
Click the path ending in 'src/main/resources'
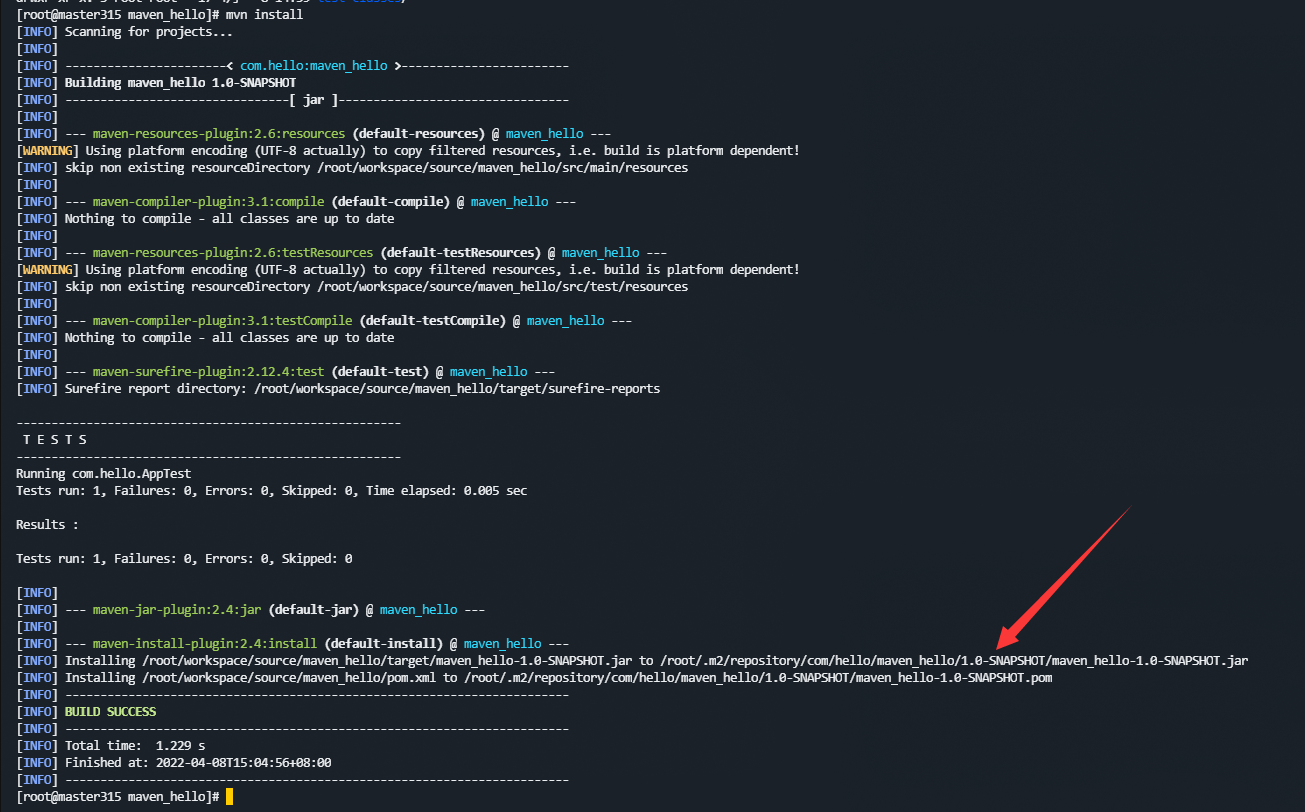point(502,168)
